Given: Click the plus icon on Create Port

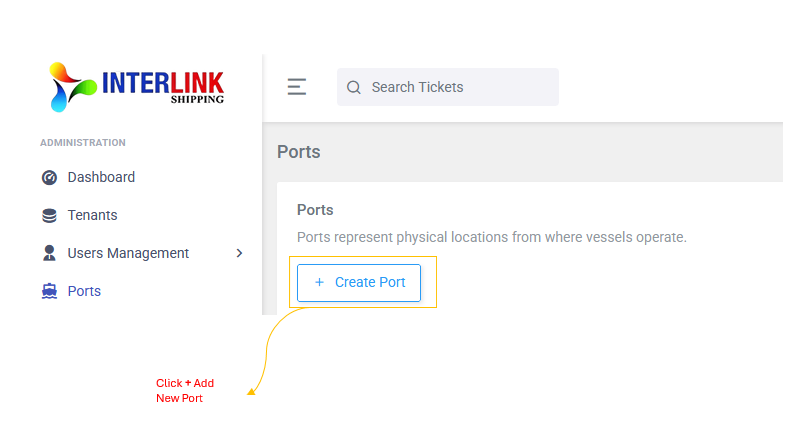Looking at the screenshot, I should pos(319,283).
